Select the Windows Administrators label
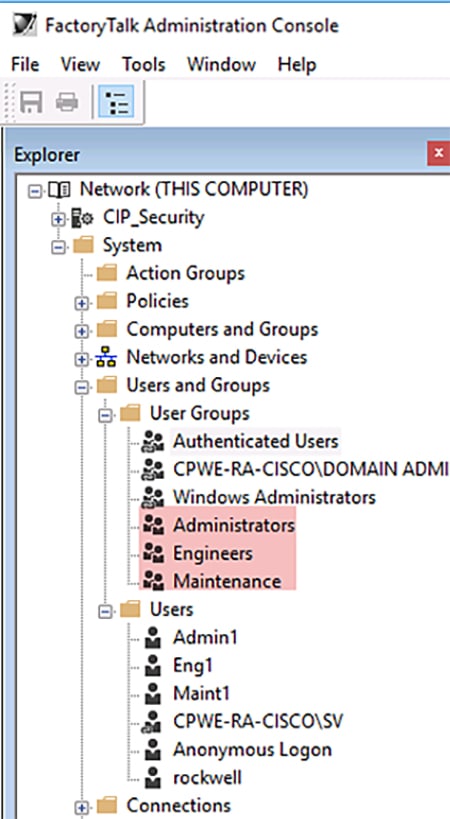This screenshot has width=450, height=819. (x=274, y=497)
